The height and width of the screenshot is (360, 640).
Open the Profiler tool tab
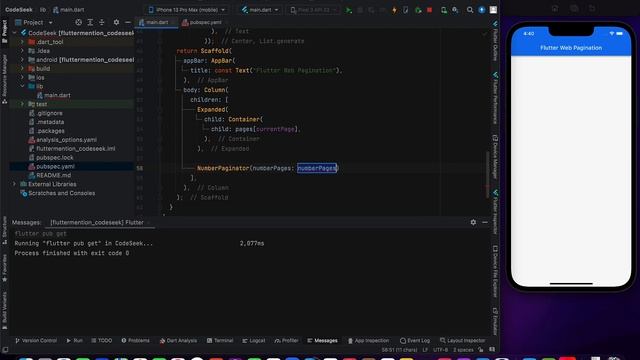point(286,340)
